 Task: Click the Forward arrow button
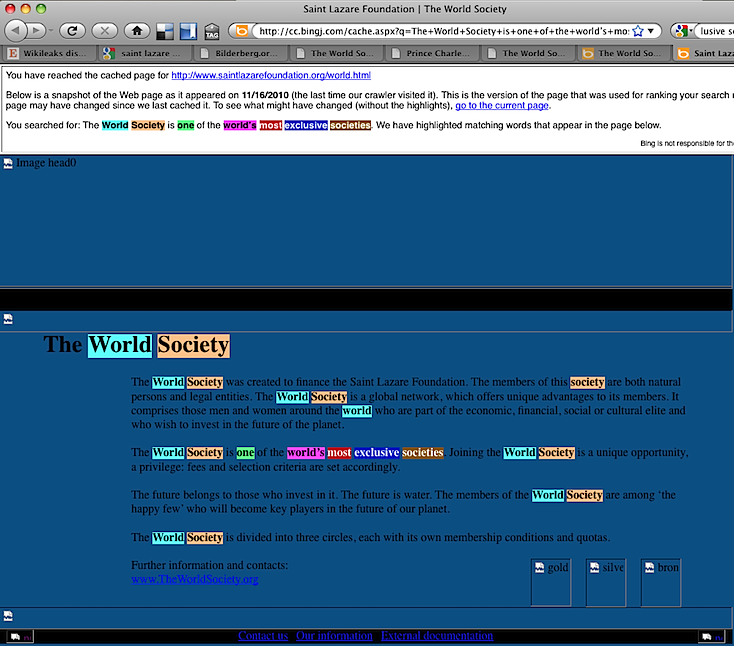pos(36,31)
